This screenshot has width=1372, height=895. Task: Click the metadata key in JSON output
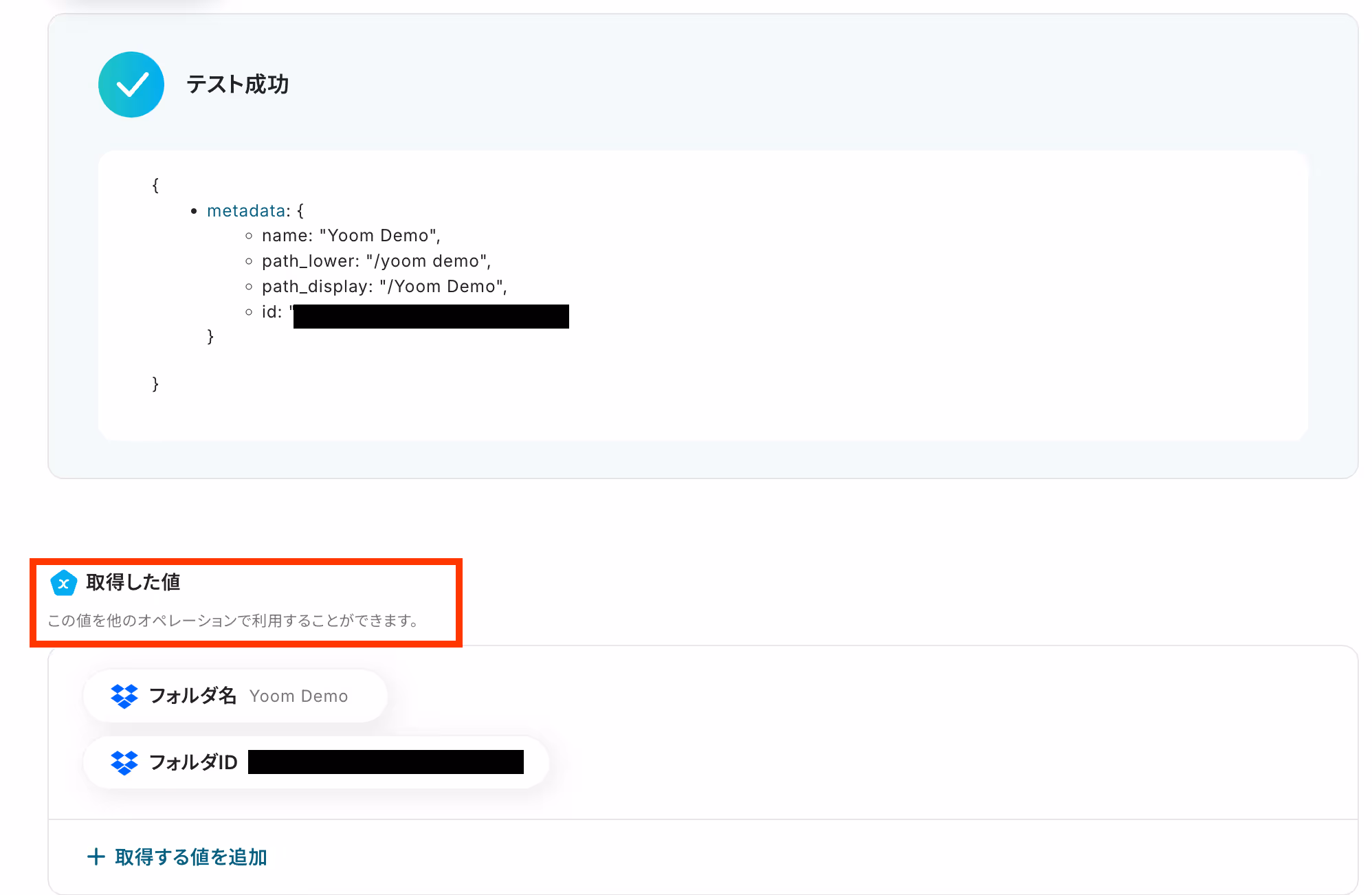[246, 210]
